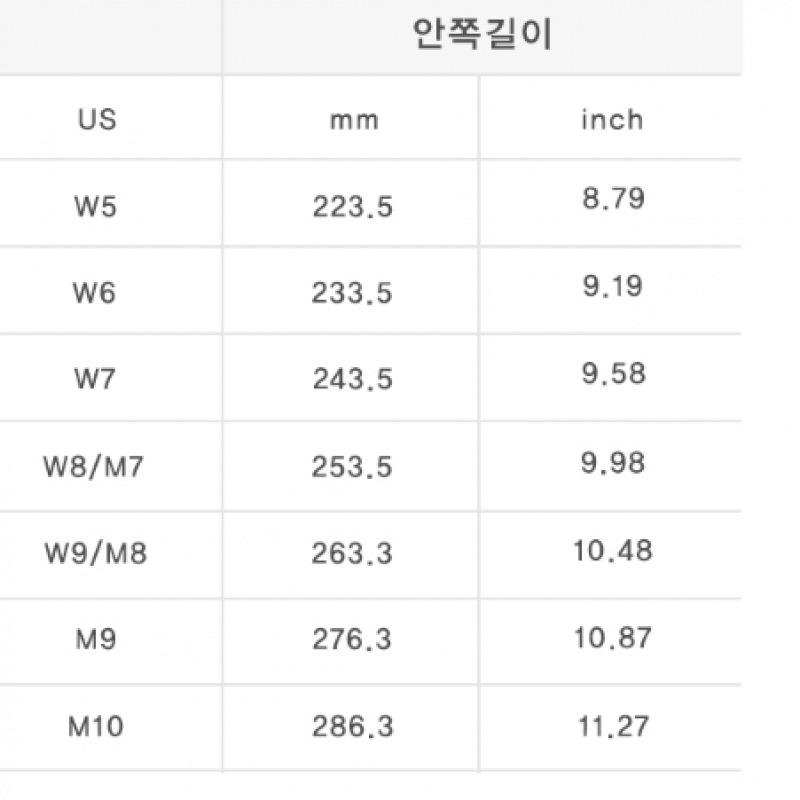This screenshot has width=800, height=800.
Task: Select the M9 size label
Action: pos(96,639)
